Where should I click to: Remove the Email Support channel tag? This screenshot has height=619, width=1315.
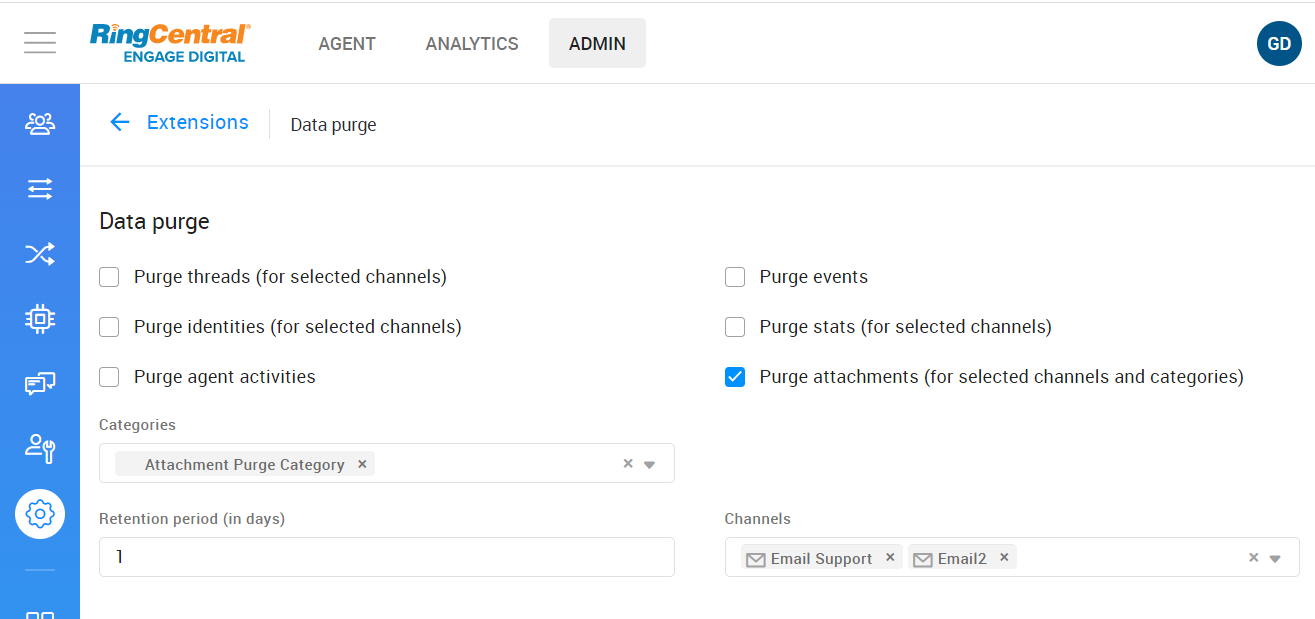890,558
